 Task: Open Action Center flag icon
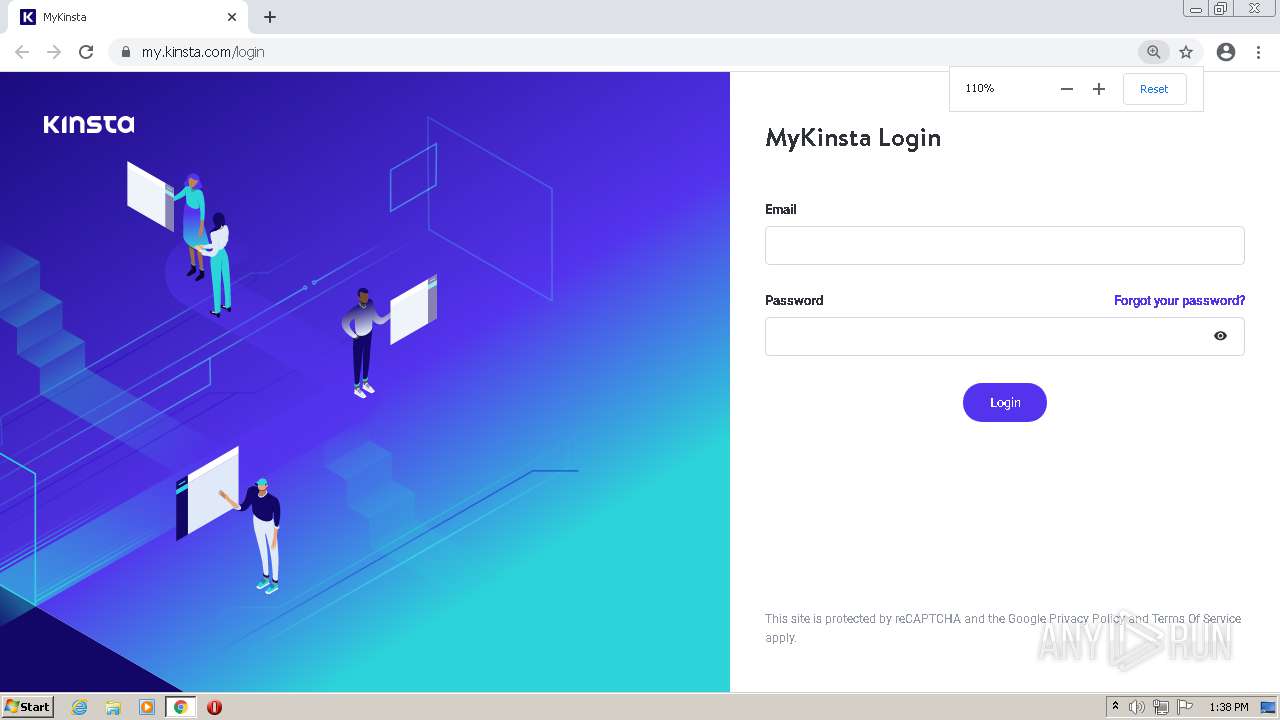pos(1185,707)
